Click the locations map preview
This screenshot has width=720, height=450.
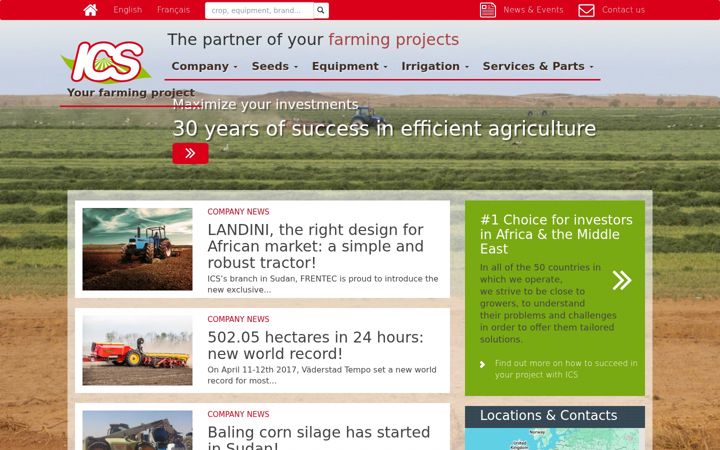point(555,439)
